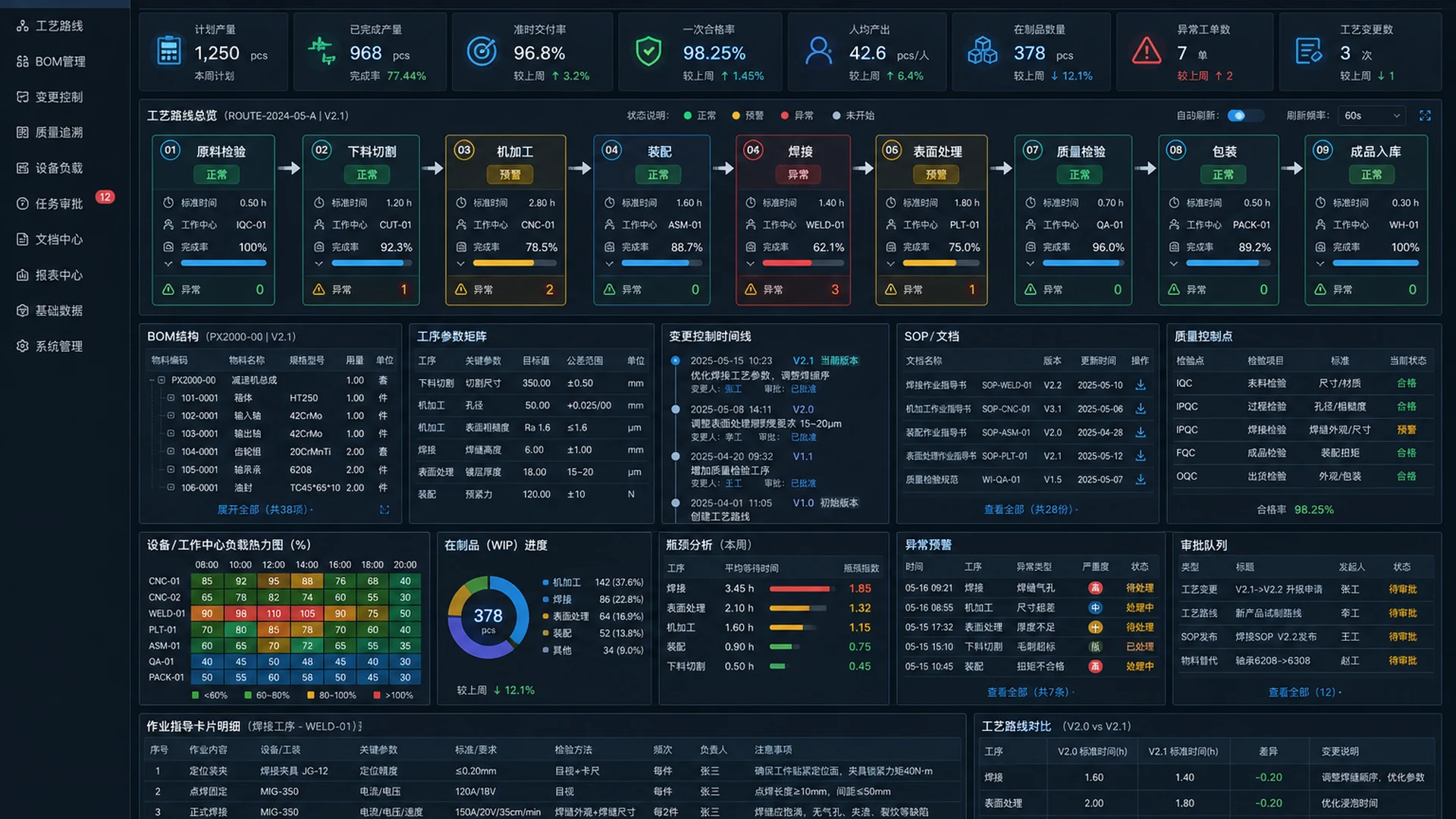Click the 系统管理 gear icon

[x=22, y=347]
